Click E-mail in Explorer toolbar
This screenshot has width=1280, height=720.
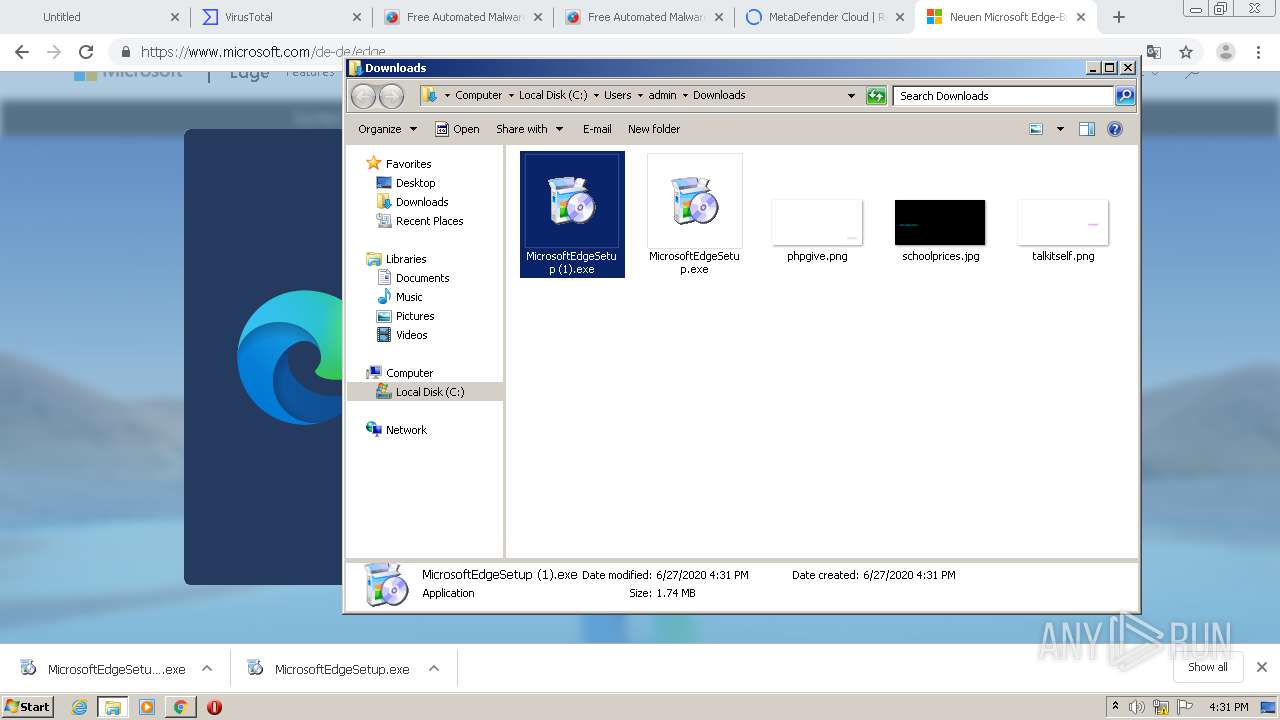[597, 129]
